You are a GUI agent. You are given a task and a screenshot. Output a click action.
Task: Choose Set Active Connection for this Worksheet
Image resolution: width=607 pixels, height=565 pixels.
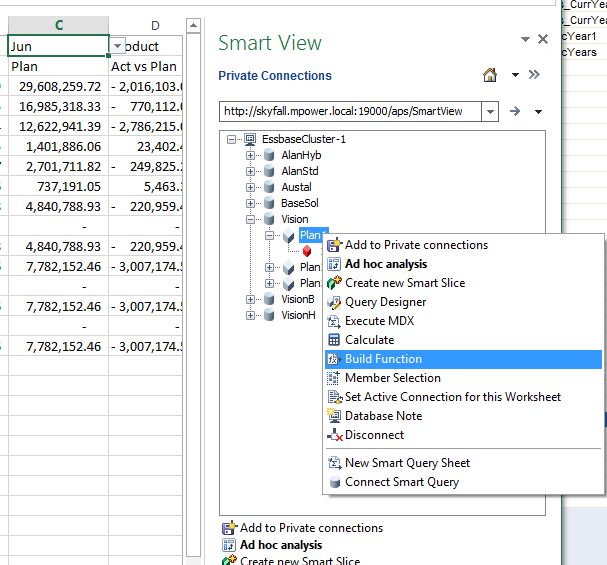(463, 397)
